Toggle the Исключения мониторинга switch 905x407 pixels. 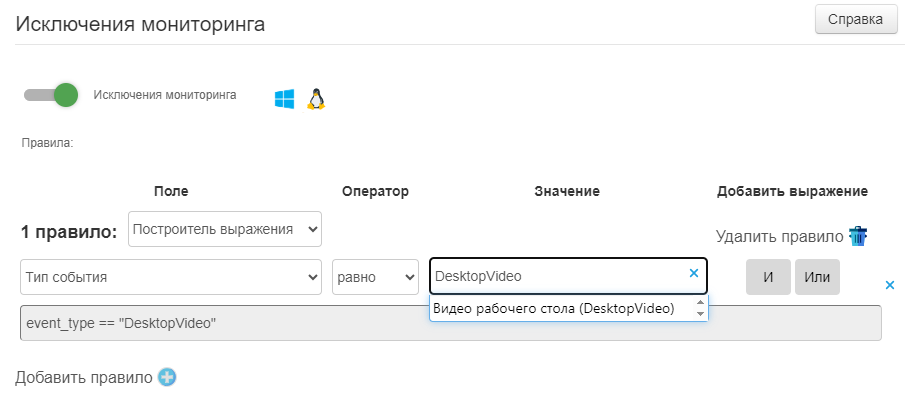tap(51, 95)
